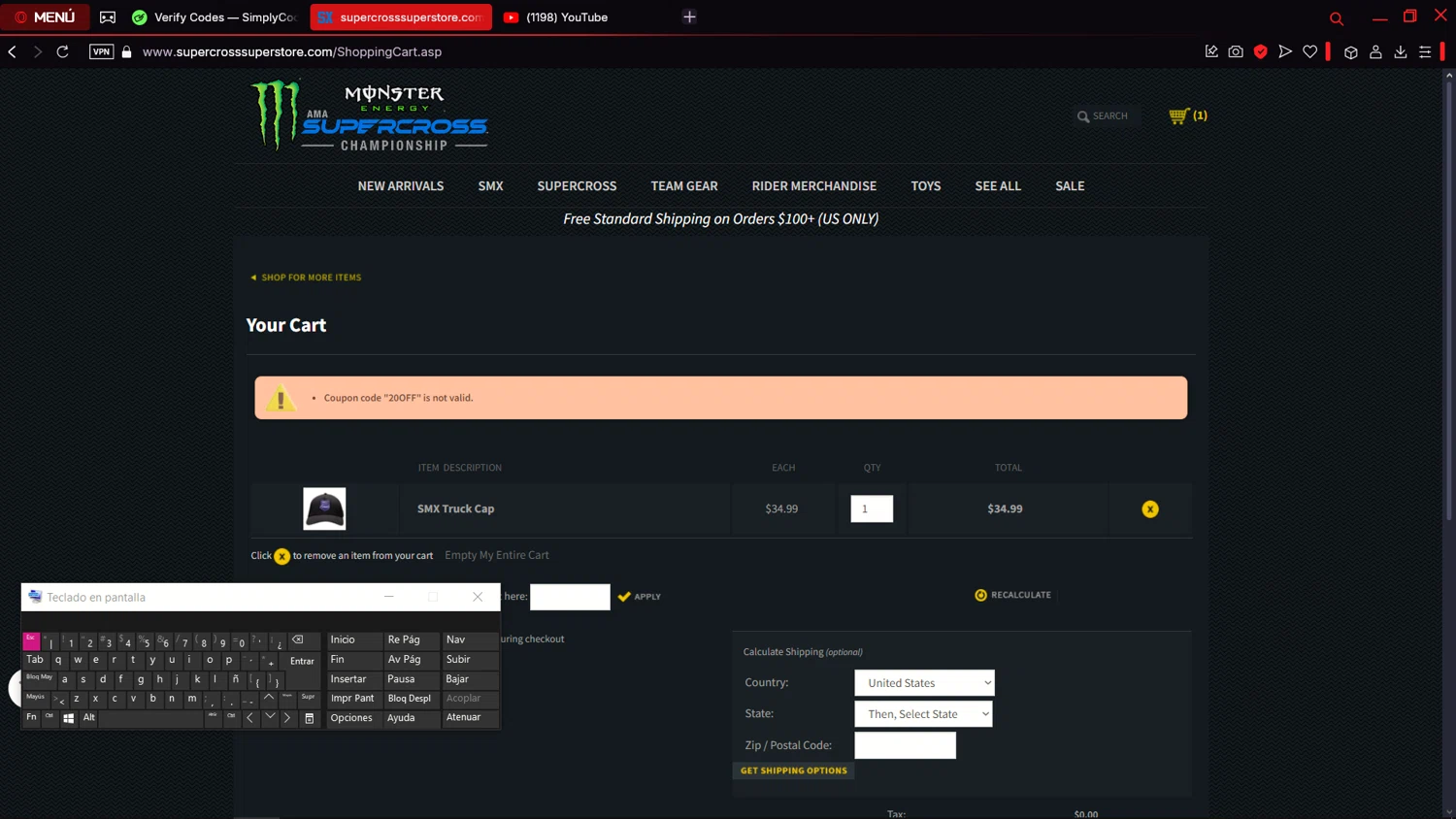
Task: Click the context menu key on keyboard
Action: [x=310, y=718]
